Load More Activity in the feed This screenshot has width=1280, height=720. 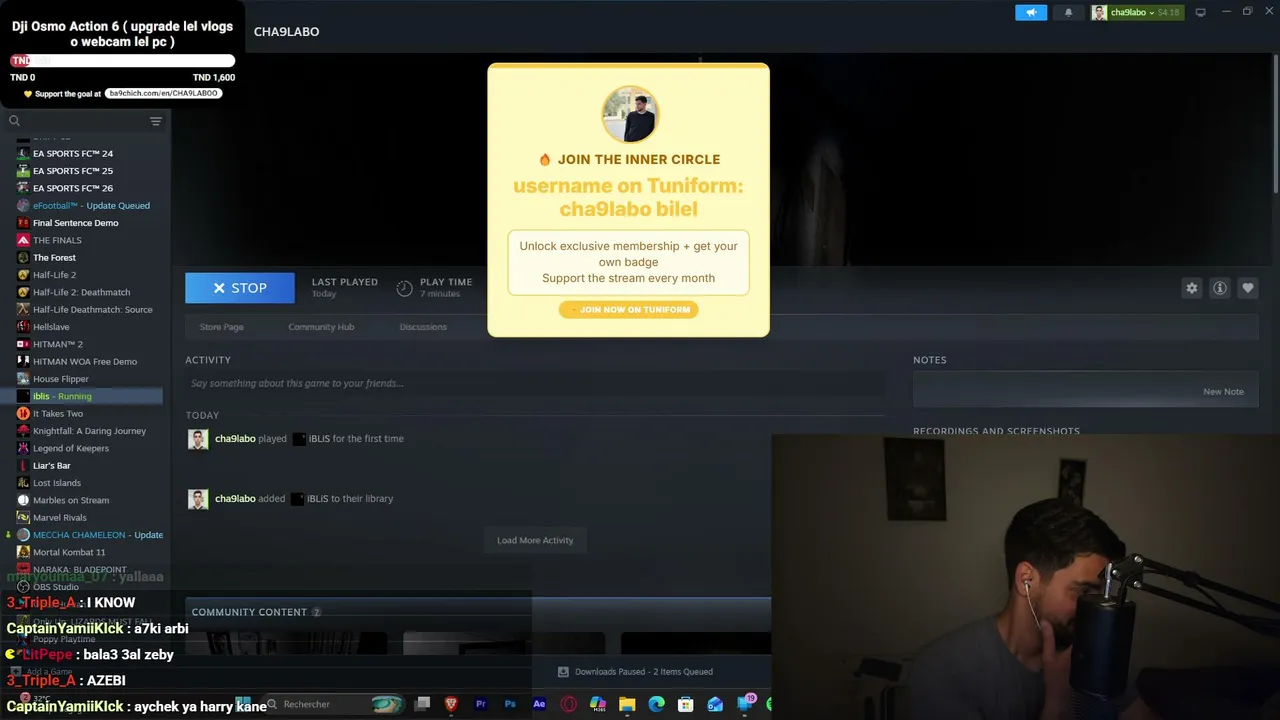coord(535,540)
